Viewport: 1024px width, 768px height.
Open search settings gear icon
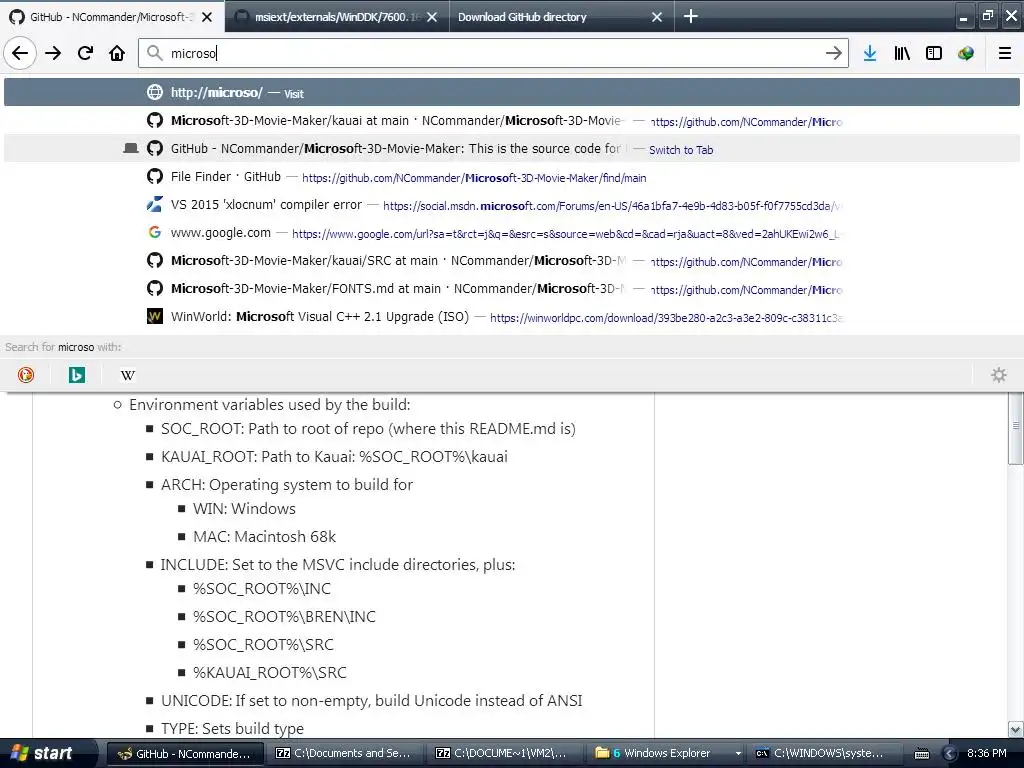(x=999, y=375)
